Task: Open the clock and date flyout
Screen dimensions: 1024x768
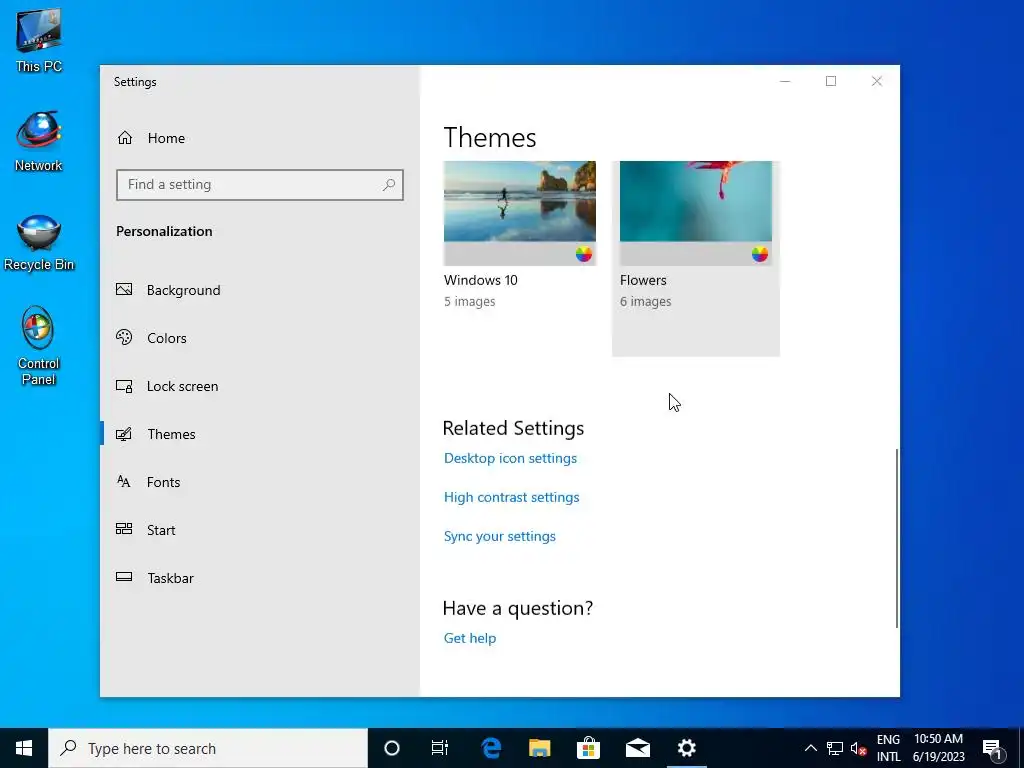Action: [x=938, y=748]
